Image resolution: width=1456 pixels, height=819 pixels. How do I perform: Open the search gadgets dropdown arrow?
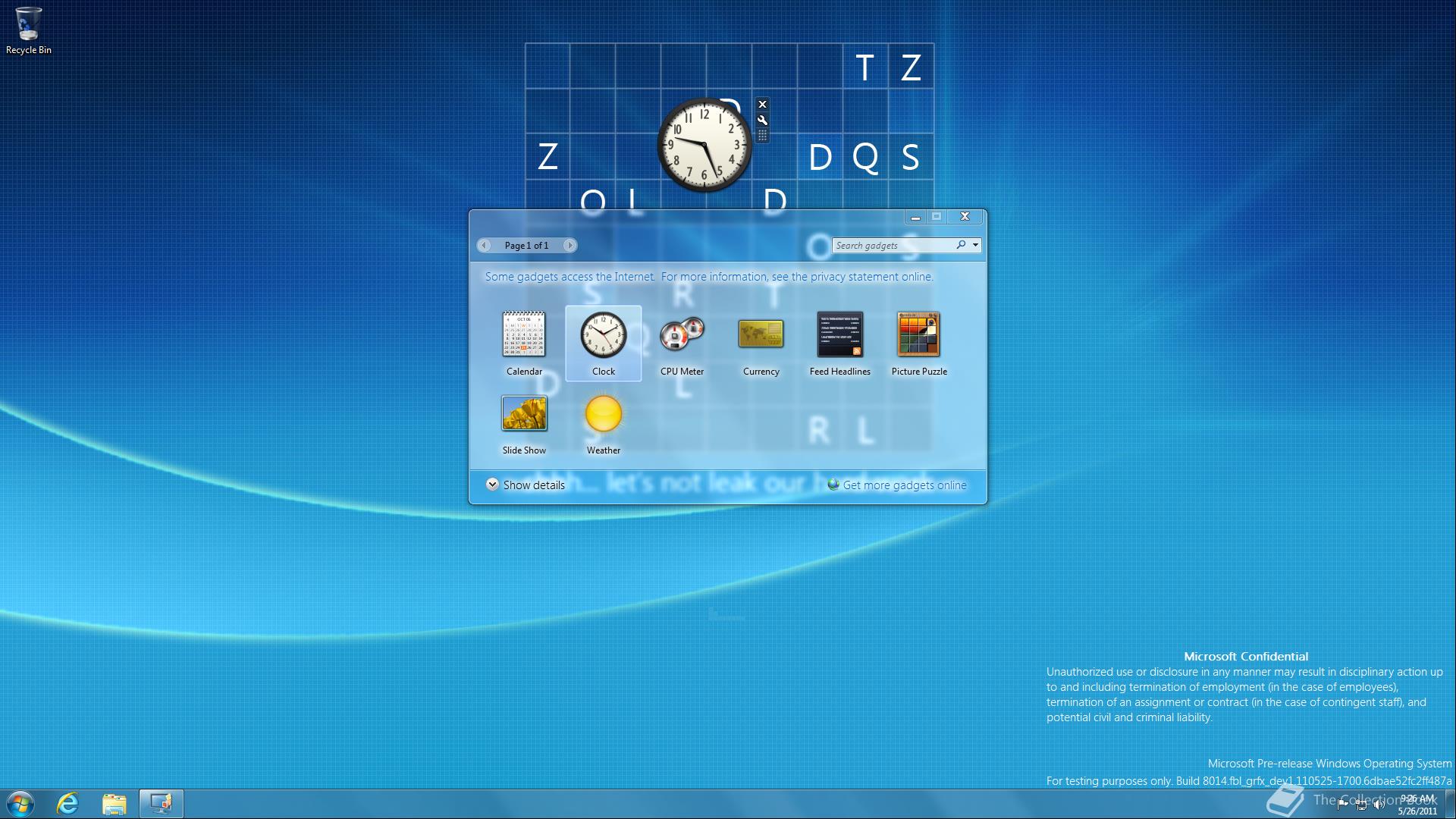point(974,245)
